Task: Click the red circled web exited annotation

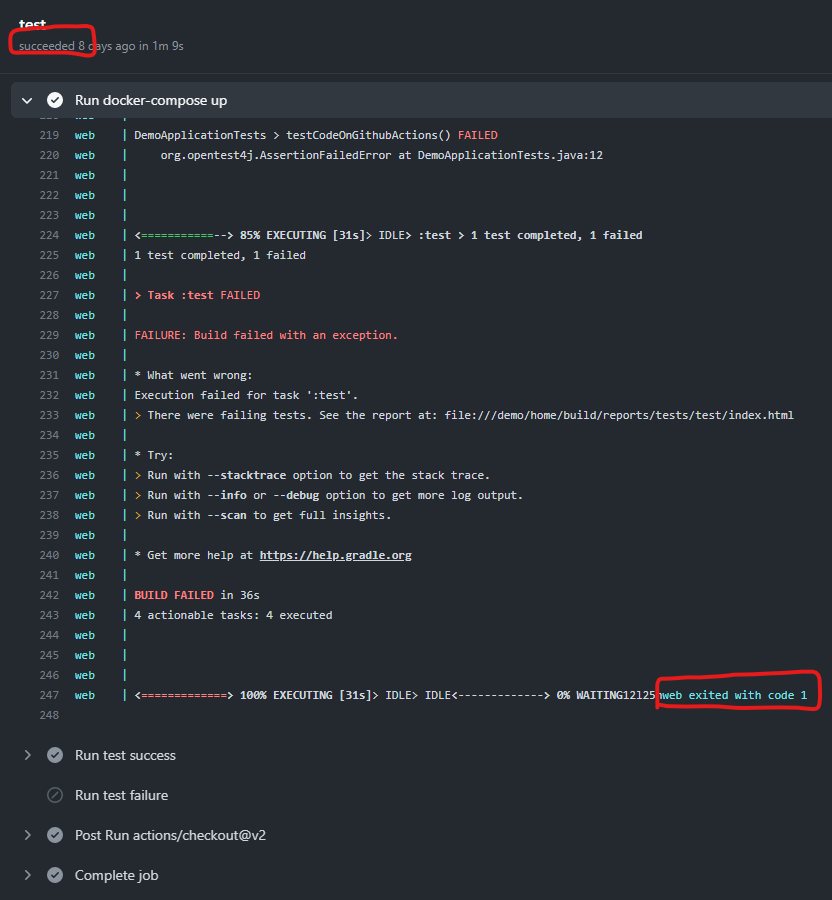Action: 737,694
